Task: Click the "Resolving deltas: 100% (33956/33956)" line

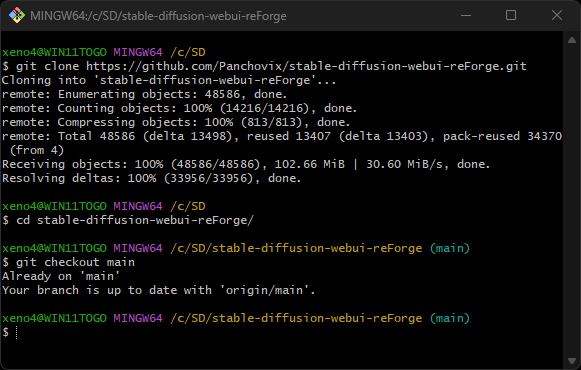Action: [152, 179]
